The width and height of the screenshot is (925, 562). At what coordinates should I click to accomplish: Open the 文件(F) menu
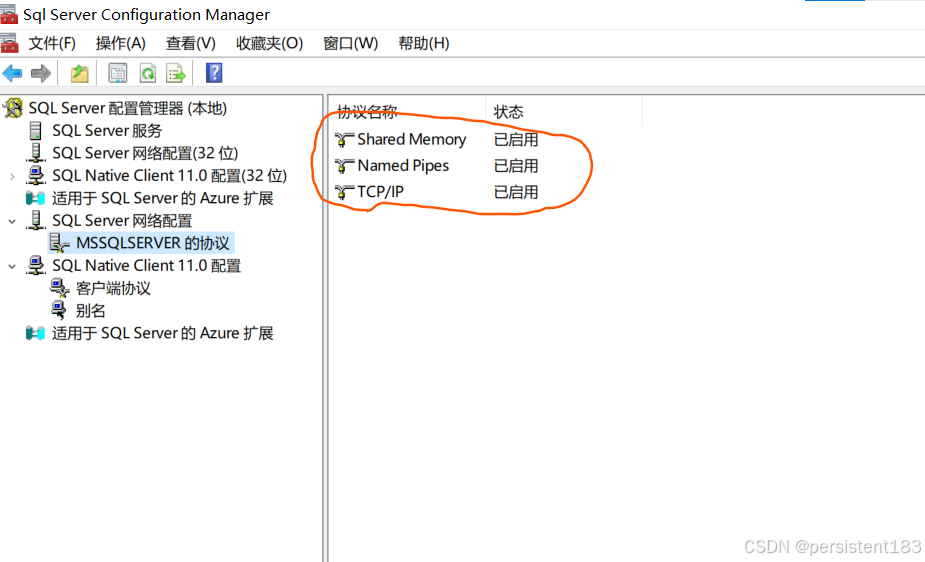pyautogui.click(x=52, y=43)
